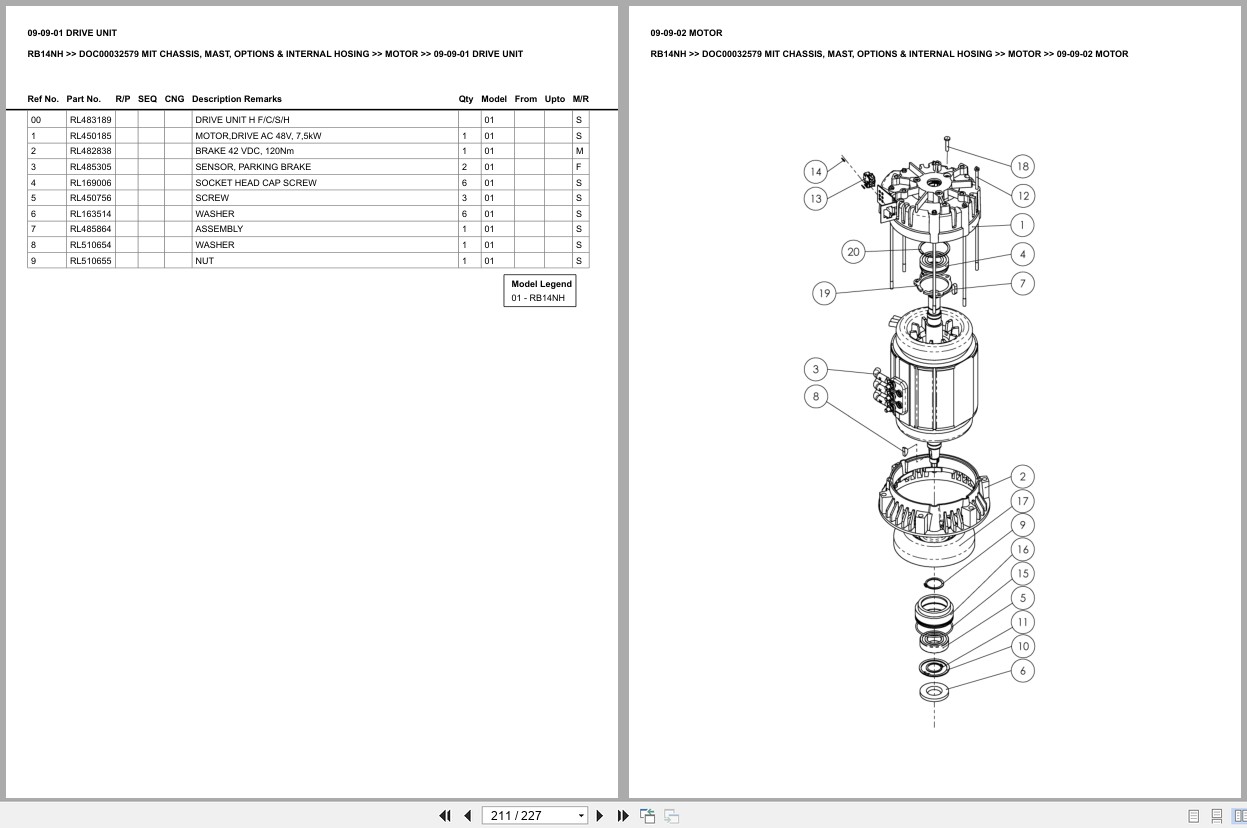The height and width of the screenshot is (828, 1247).
Task: Jump to last page of document
Action: click(623, 816)
